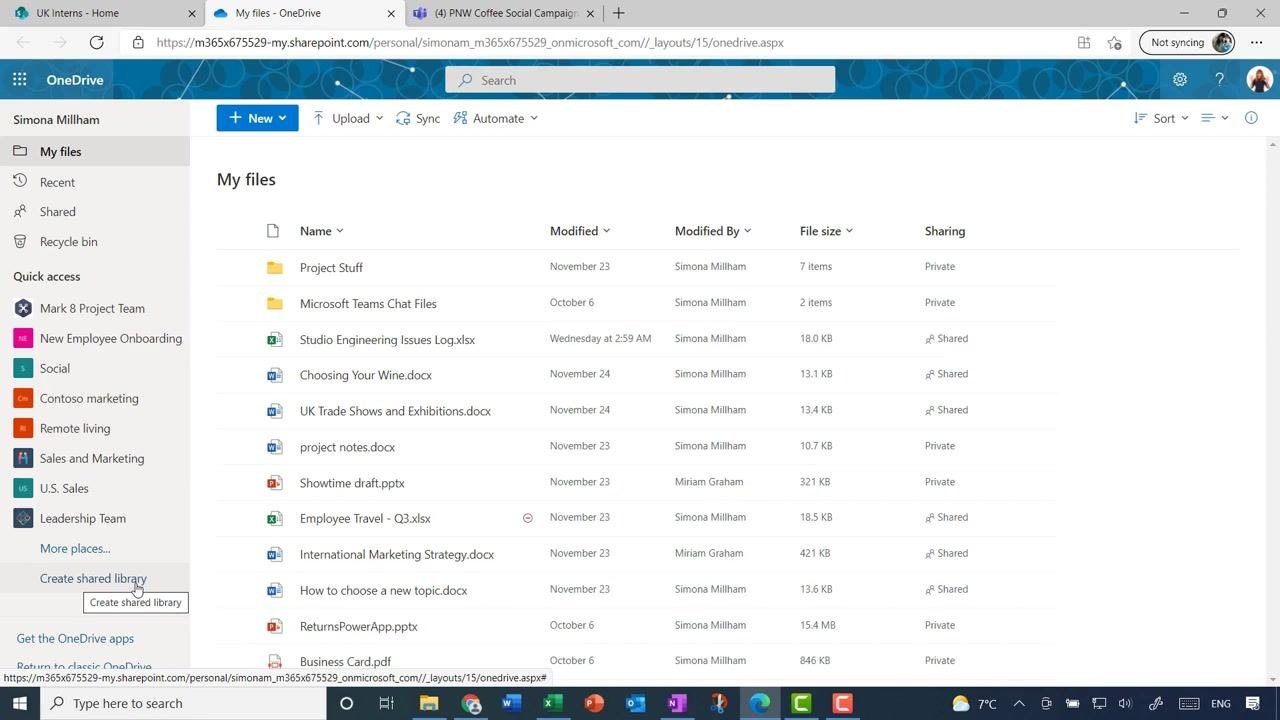The height and width of the screenshot is (720, 1280).
Task: Open OneNote from the taskbar
Action: (677, 703)
